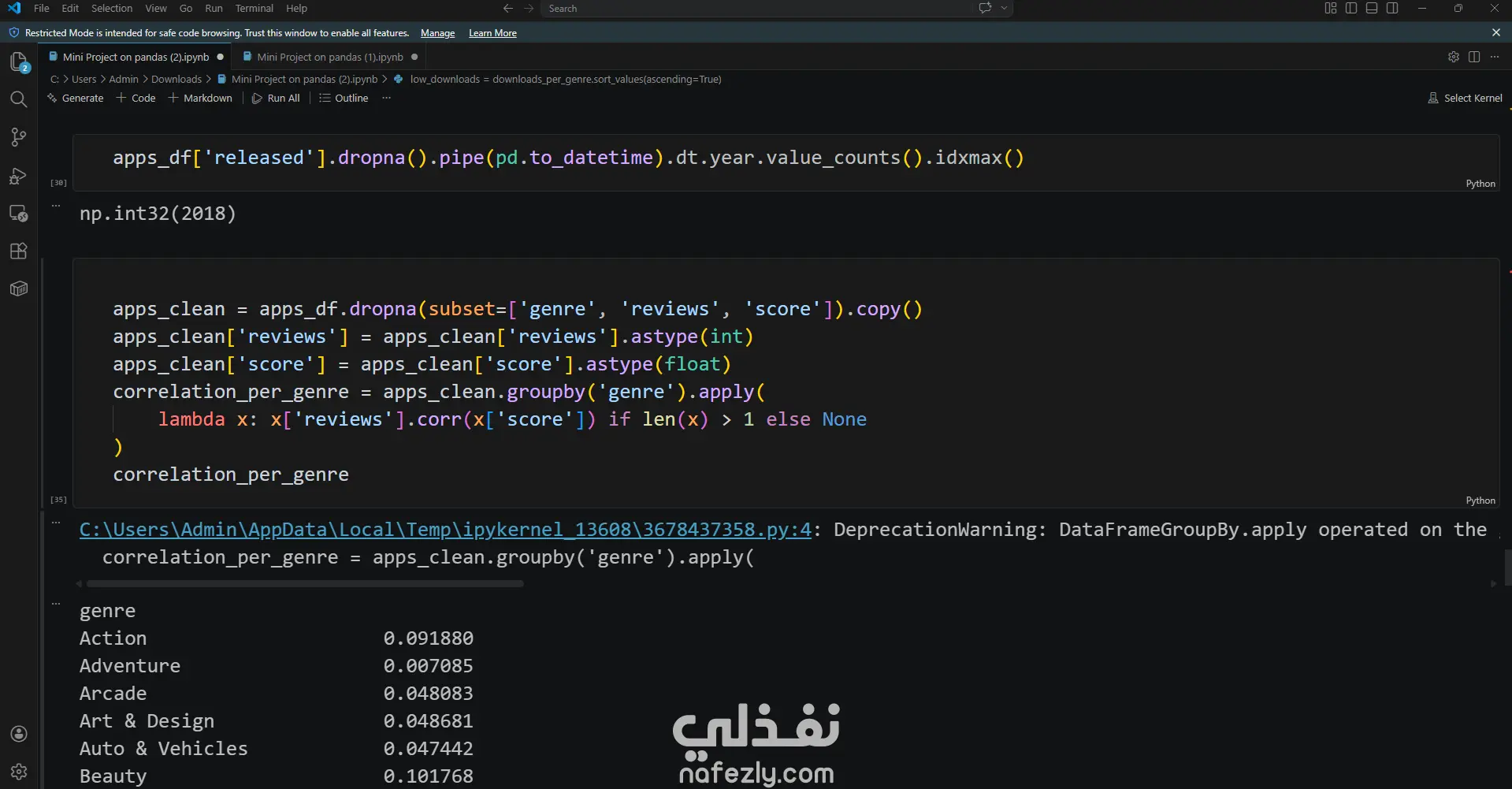1512x789 pixels.
Task: Open Python language picker of first cell
Action: [1480, 183]
